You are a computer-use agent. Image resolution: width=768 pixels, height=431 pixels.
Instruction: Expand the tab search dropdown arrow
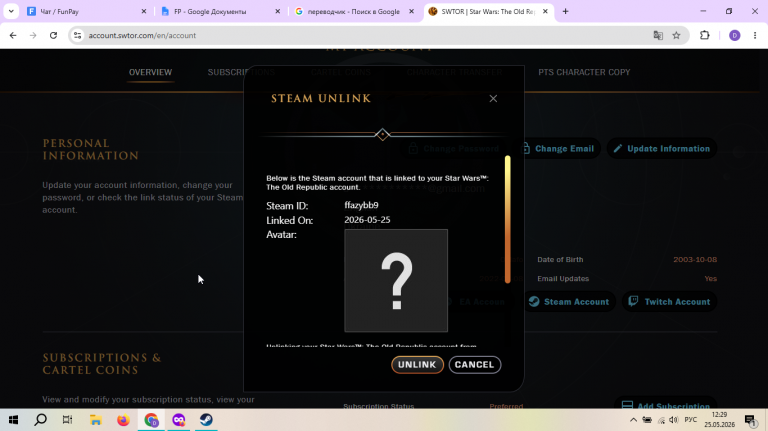coord(11,11)
